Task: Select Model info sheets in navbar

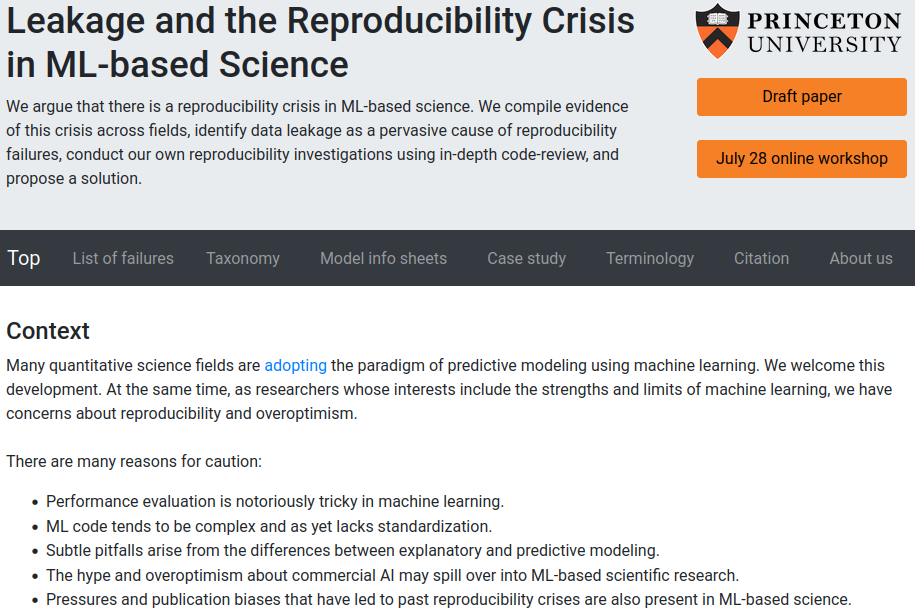Action: [383, 258]
